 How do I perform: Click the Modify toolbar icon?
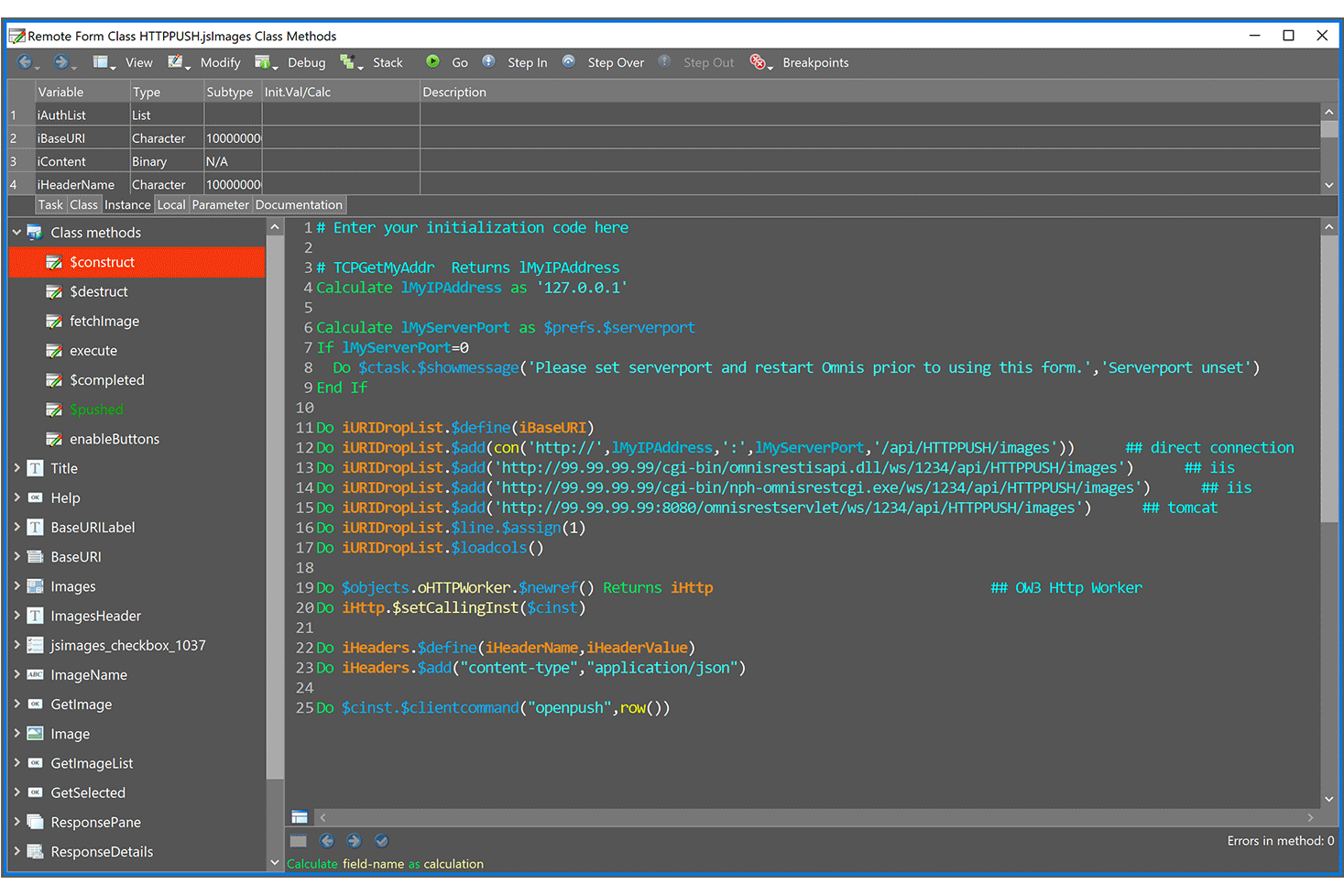(176, 62)
